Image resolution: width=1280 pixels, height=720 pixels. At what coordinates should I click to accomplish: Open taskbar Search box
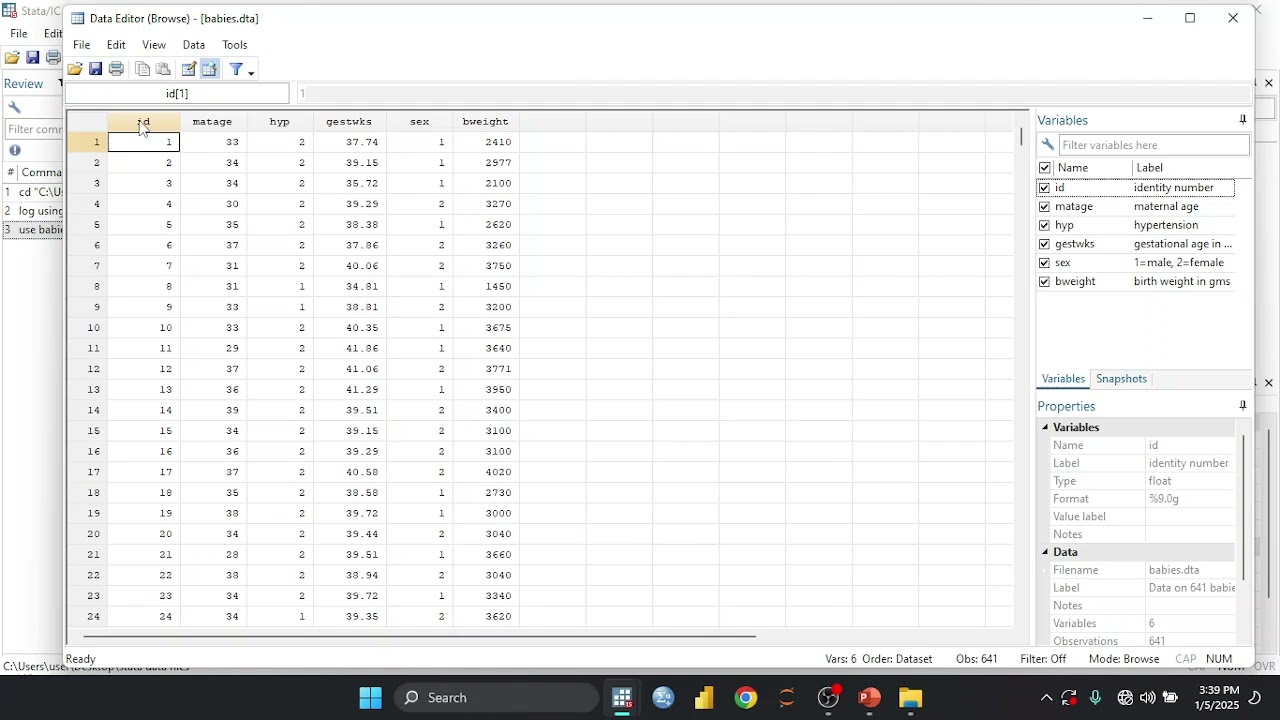[496, 698]
